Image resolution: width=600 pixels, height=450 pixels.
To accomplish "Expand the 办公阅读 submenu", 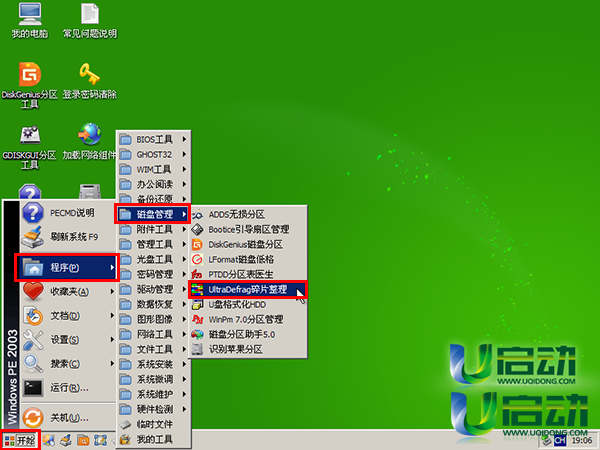I will coord(153,184).
